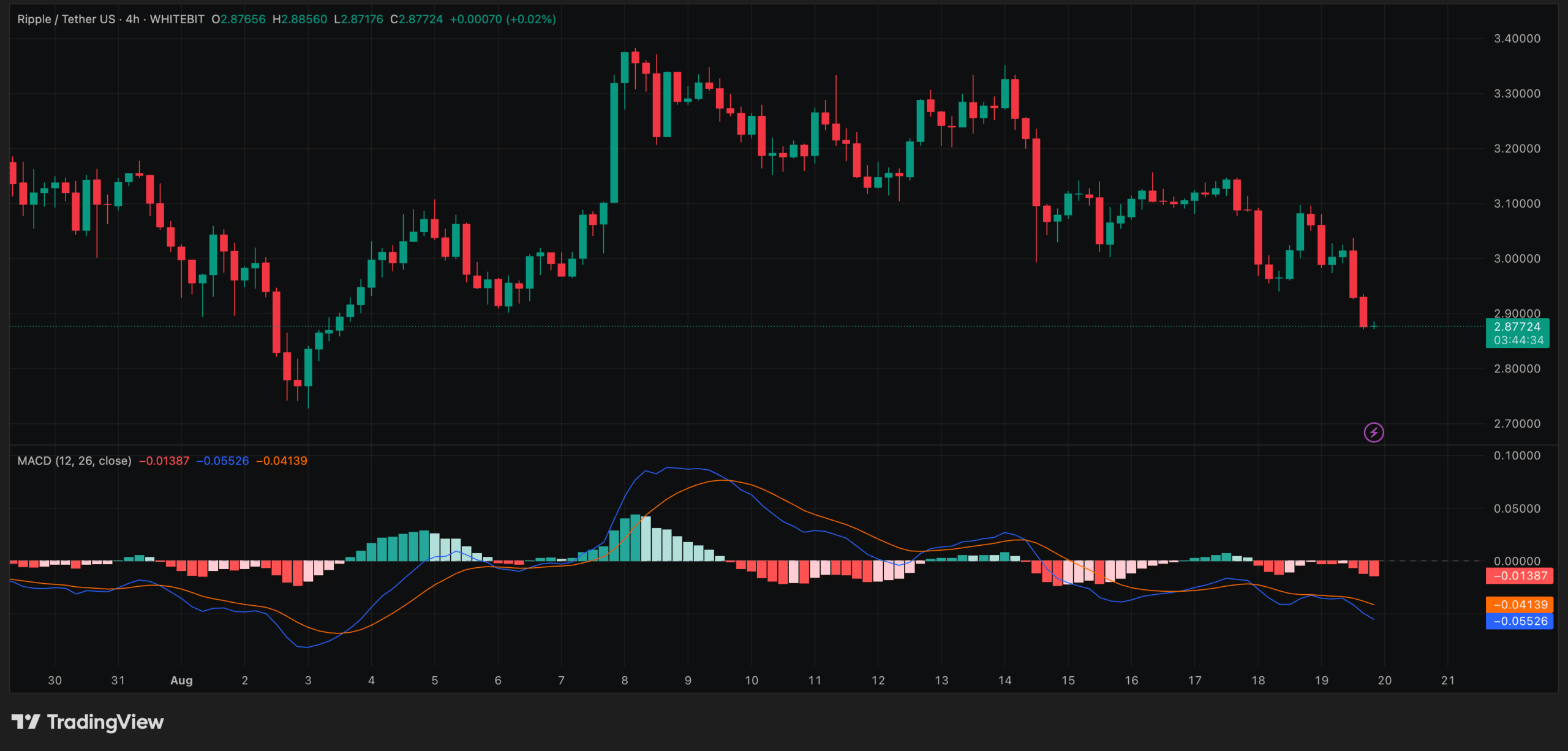Click the 20 date label on time axis

(x=1384, y=680)
